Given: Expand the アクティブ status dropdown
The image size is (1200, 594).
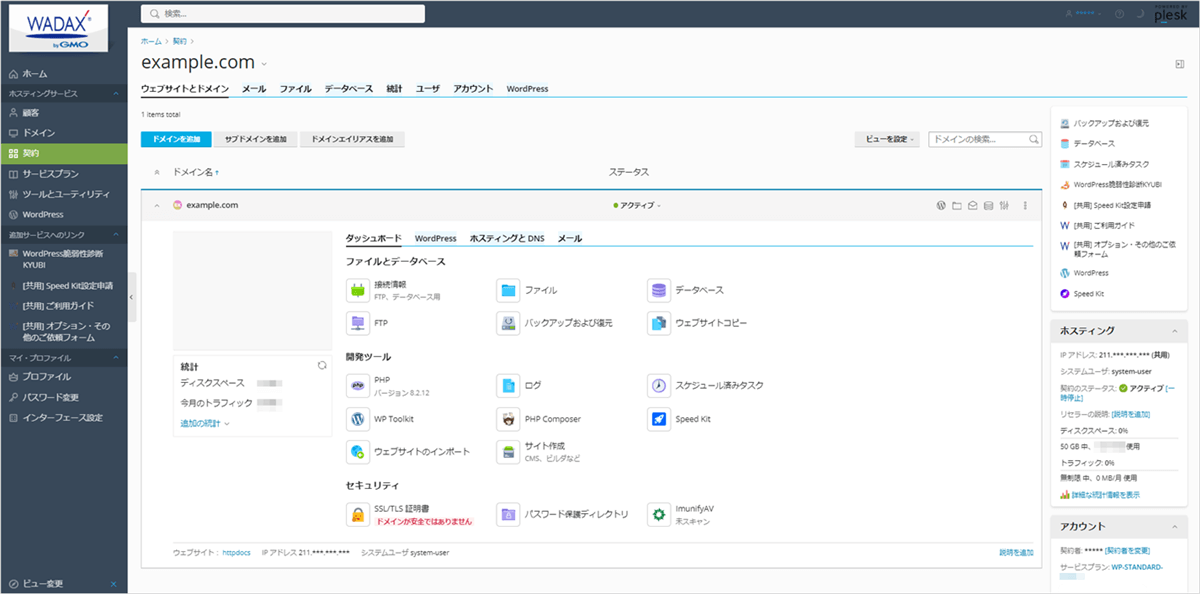Looking at the screenshot, I should [x=638, y=206].
